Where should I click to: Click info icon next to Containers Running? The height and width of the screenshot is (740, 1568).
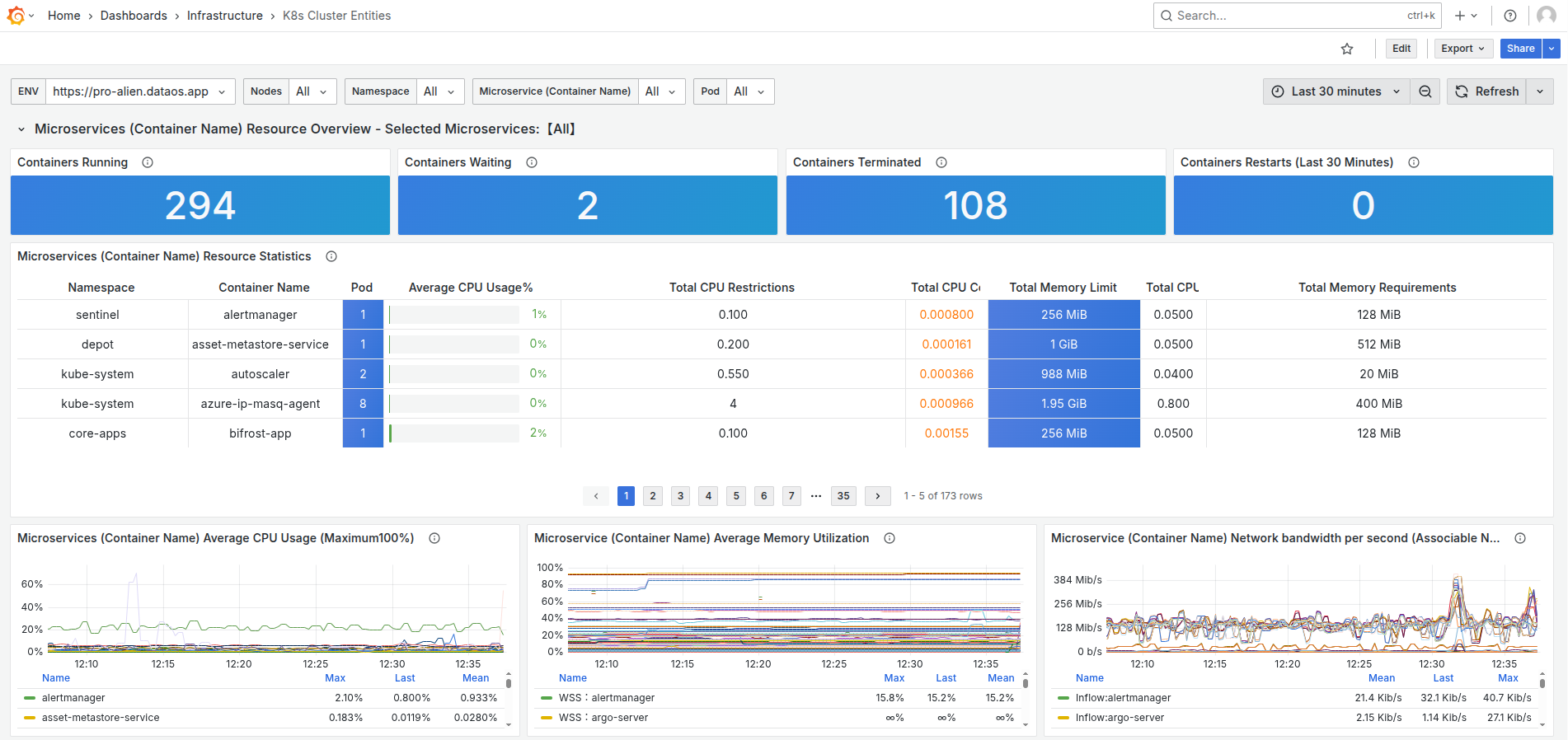pos(148,162)
